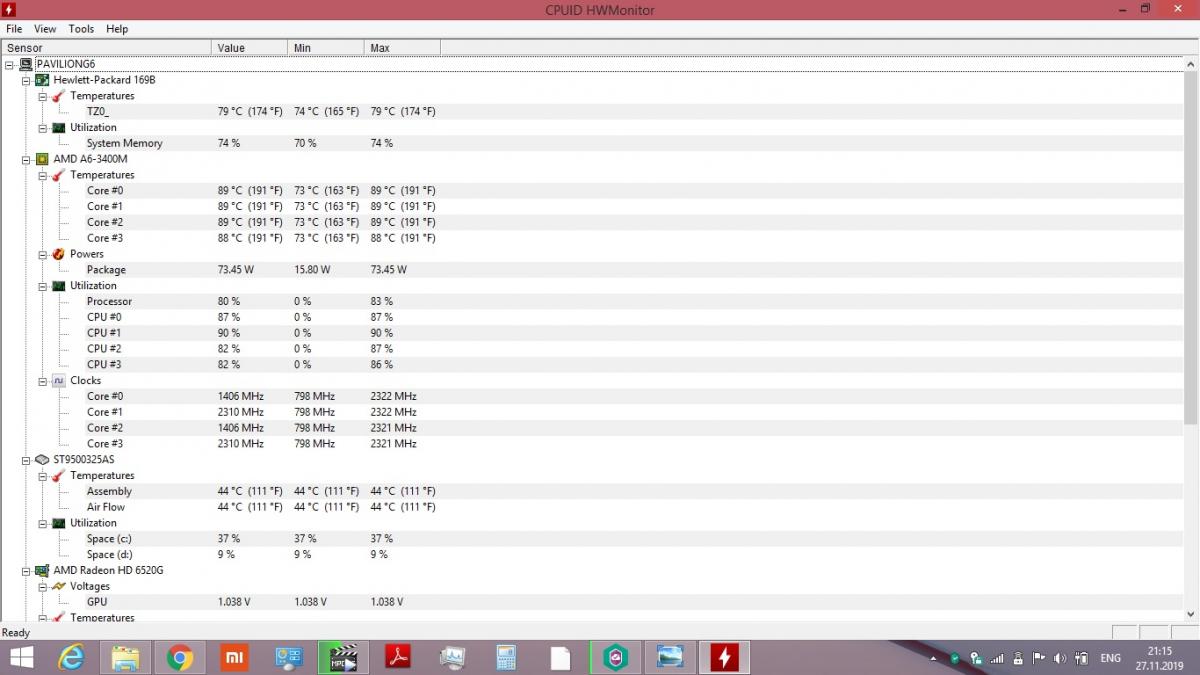Click the Max column header
The width and height of the screenshot is (1200, 675).
coord(402,48)
